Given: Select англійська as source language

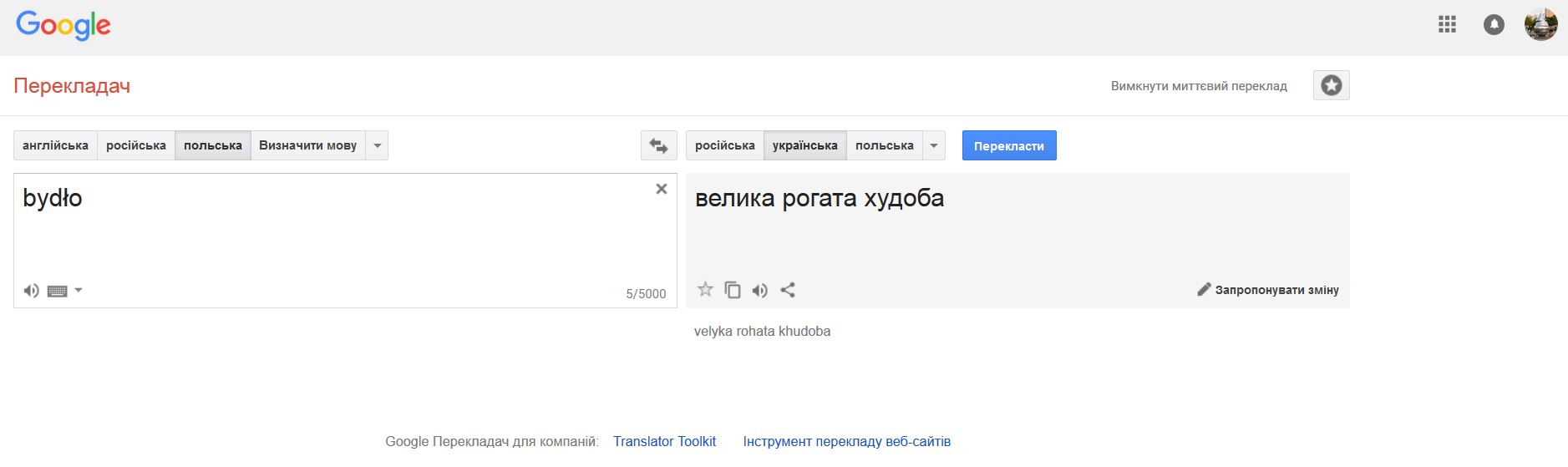Looking at the screenshot, I should coord(55,145).
